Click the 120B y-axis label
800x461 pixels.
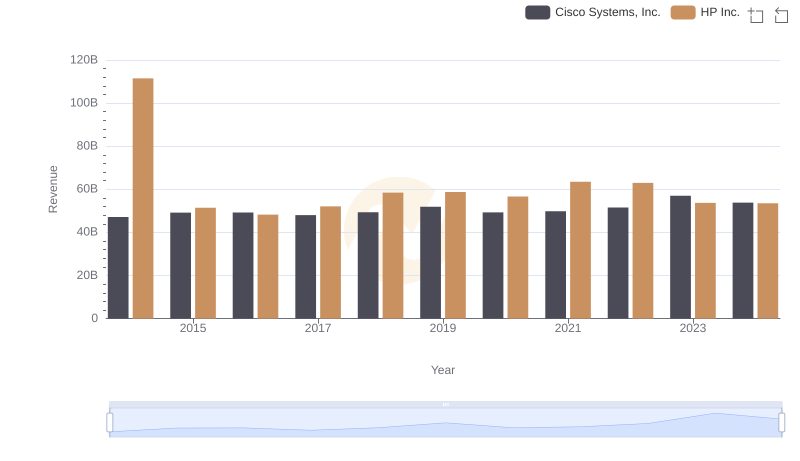pos(84,60)
